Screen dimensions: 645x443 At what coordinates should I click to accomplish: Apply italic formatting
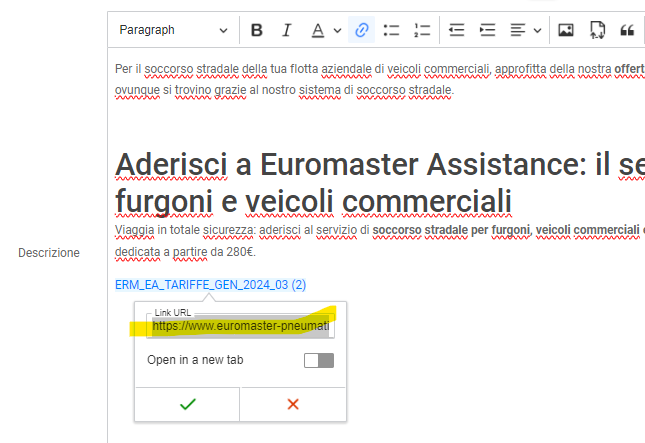tap(287, 30)
